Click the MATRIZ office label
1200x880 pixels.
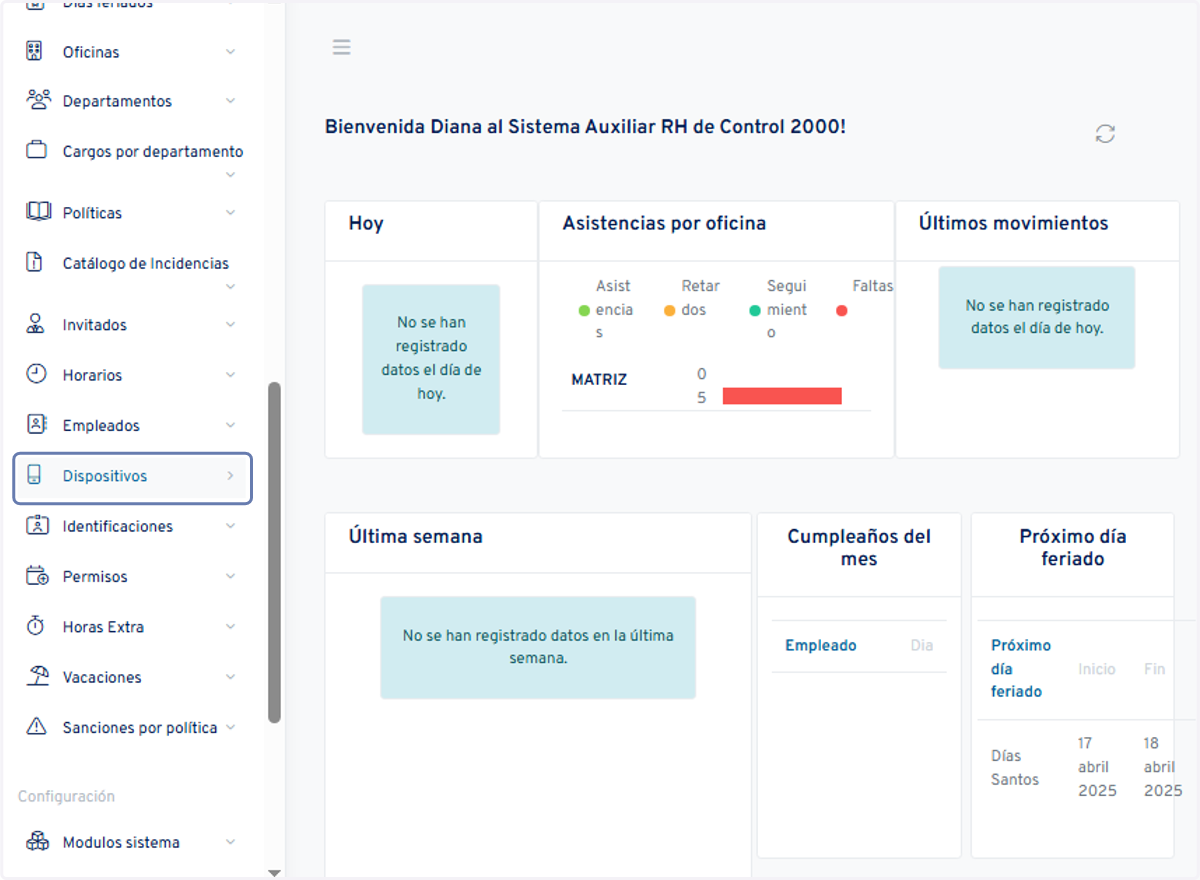pyautogui.click(x=599, y=380)
